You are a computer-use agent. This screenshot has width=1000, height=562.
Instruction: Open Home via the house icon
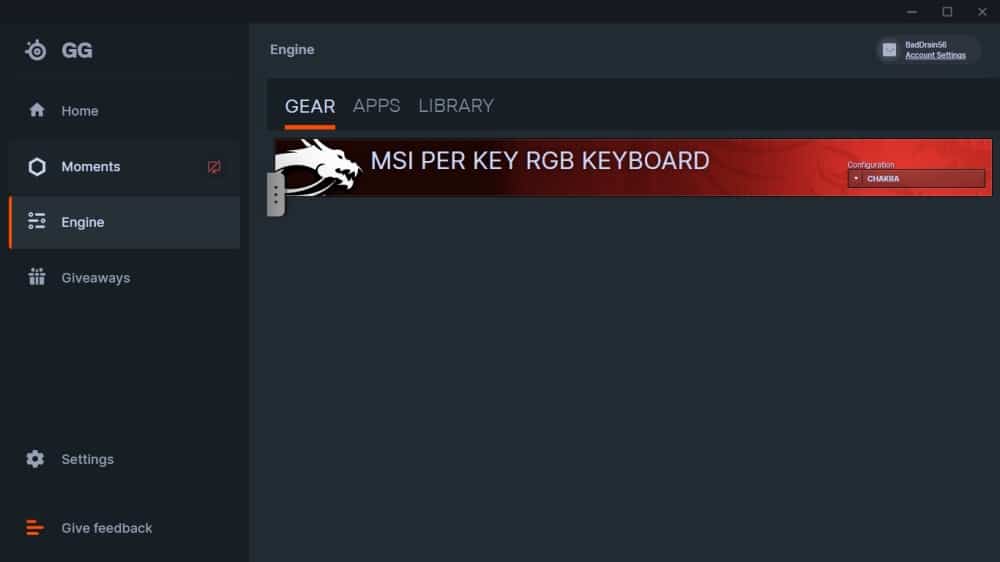click(37, 110)
